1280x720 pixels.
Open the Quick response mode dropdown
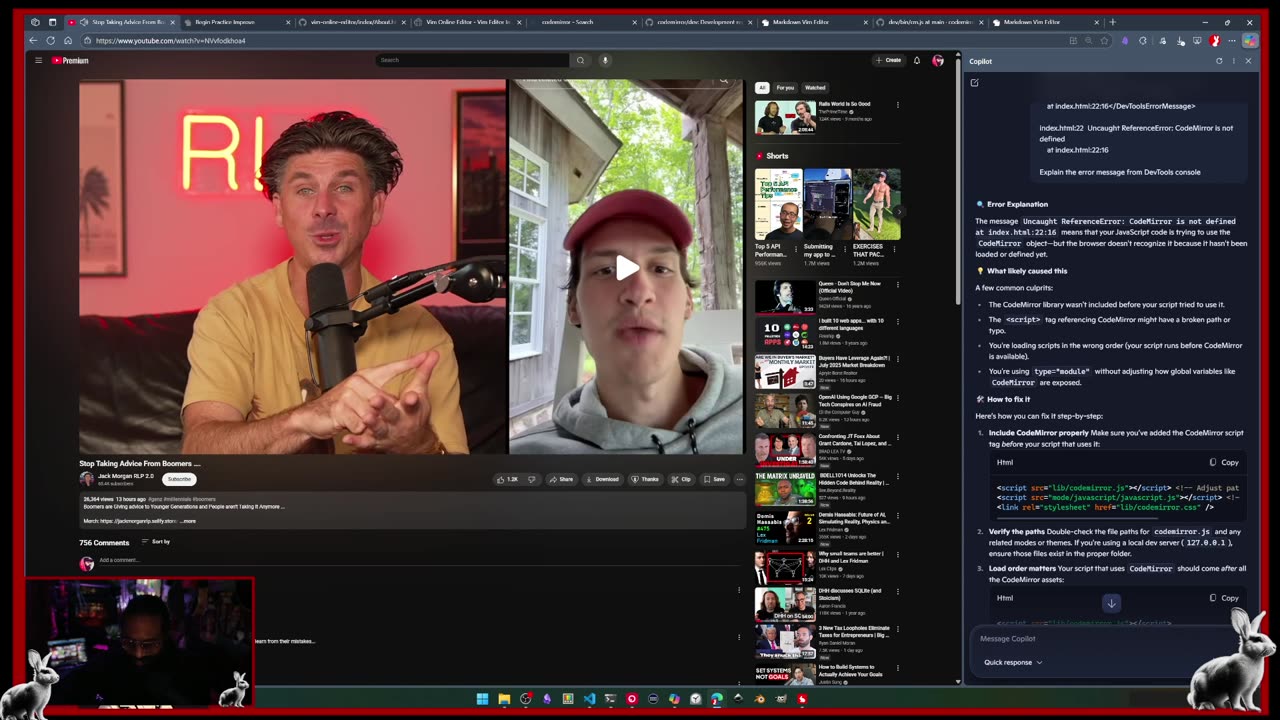[x=1013, y=662]
